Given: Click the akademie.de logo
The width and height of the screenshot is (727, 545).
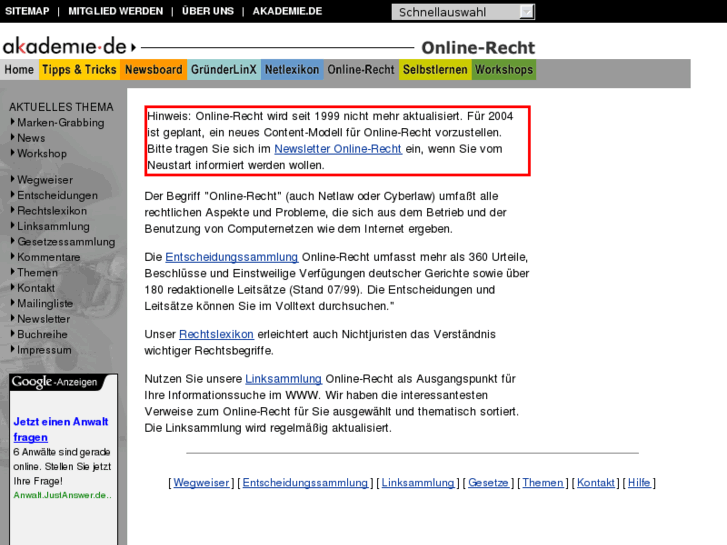Looking at the screenshot, I should coord(70,47).
